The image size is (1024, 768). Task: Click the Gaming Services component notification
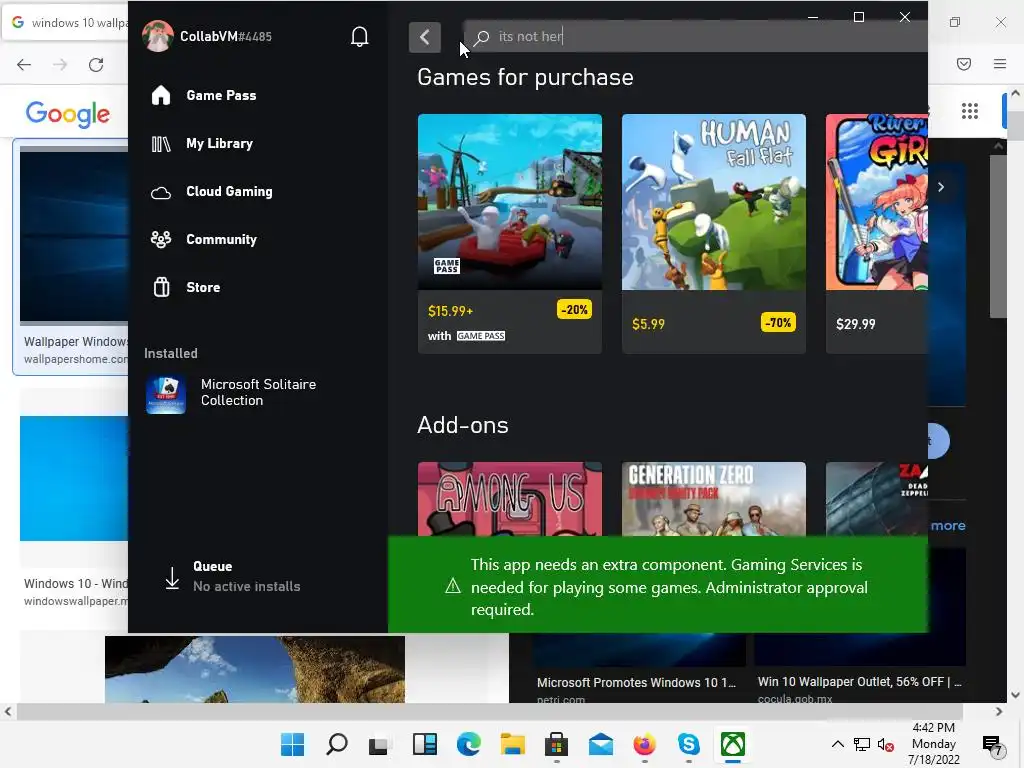(658, 585)
